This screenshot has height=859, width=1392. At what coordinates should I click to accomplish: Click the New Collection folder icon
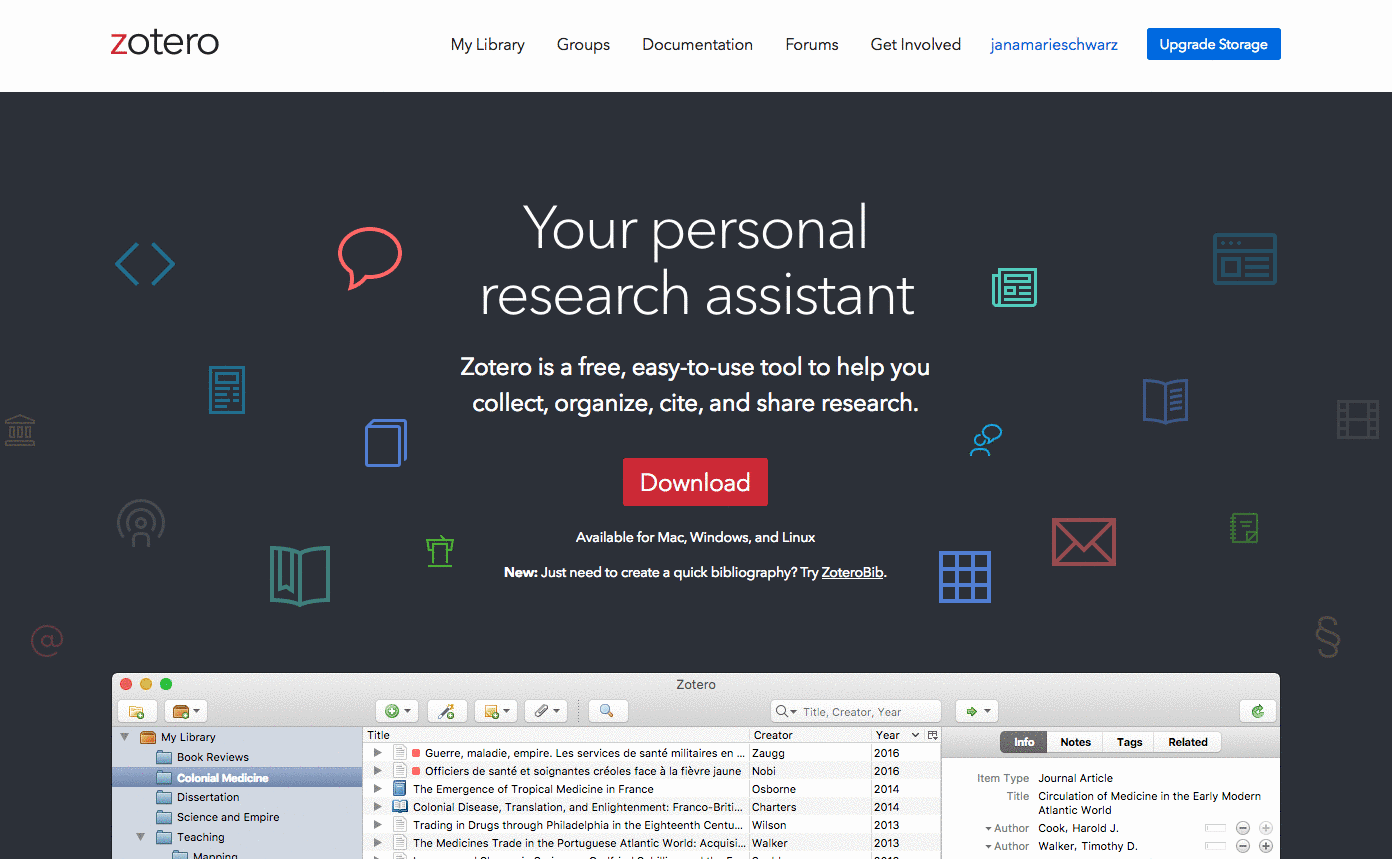coord(137,711)
